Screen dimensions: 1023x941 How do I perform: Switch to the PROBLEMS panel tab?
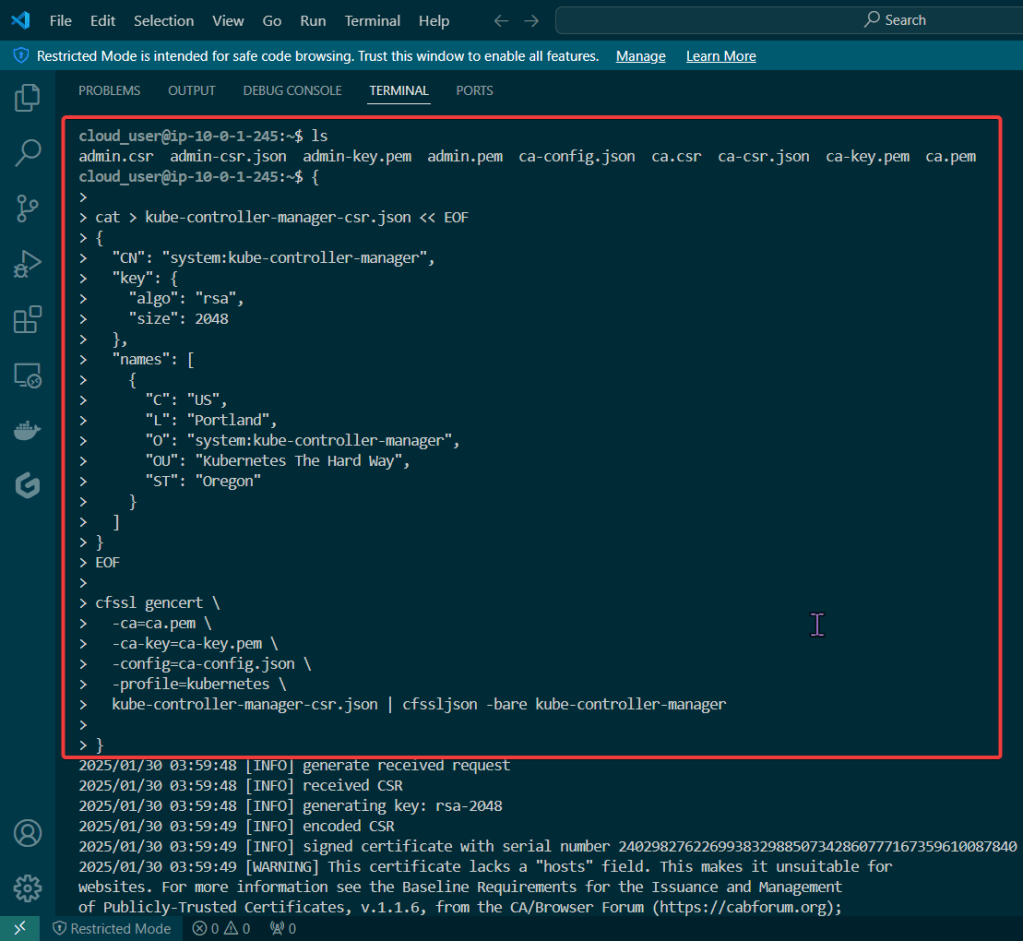(109, 90)
